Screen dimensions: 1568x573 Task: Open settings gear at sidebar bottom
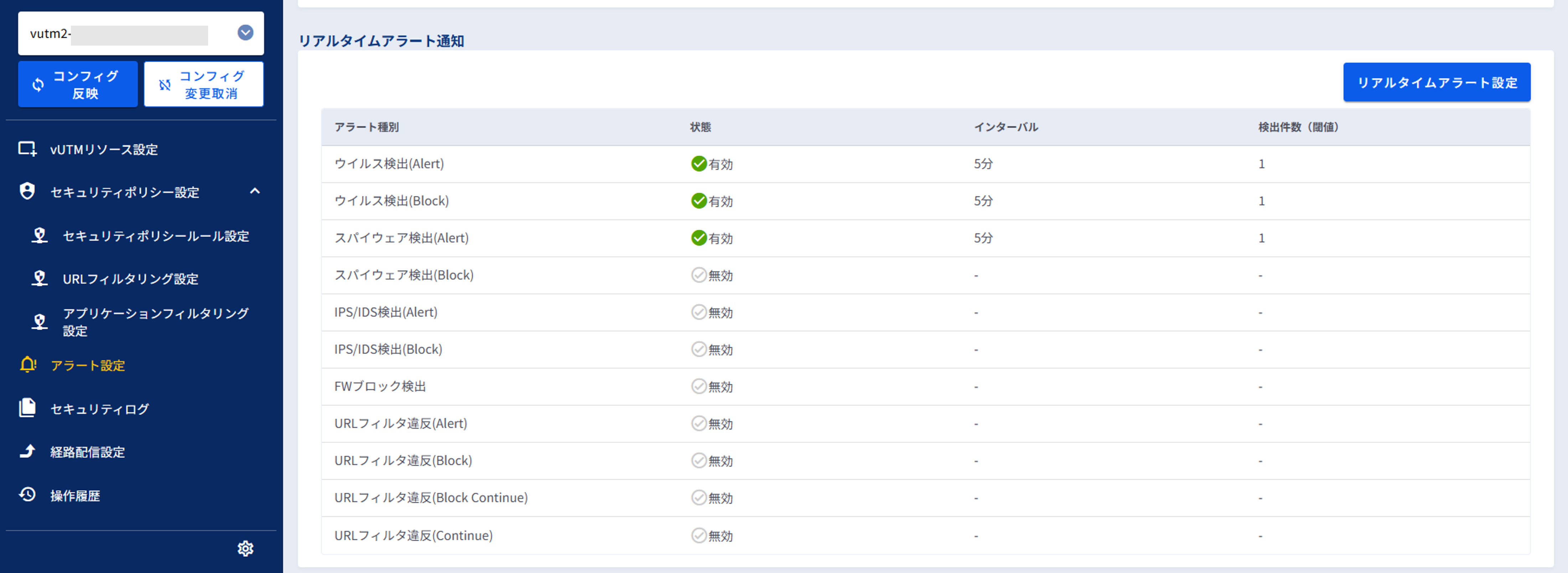point(245,549)
